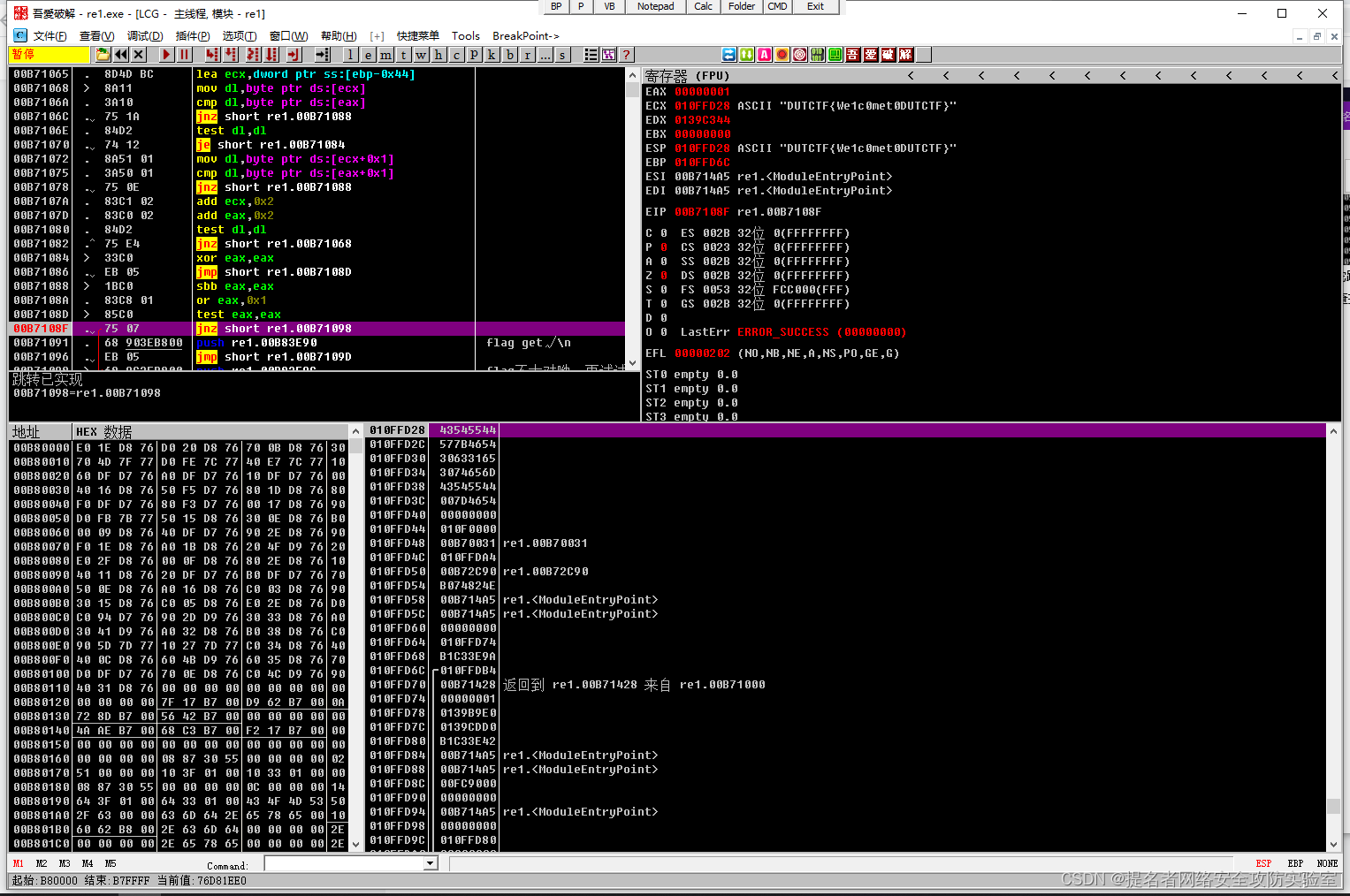The image size is (1350, 896).
Task: Run the program with red play icon
Action: (166, 55)
